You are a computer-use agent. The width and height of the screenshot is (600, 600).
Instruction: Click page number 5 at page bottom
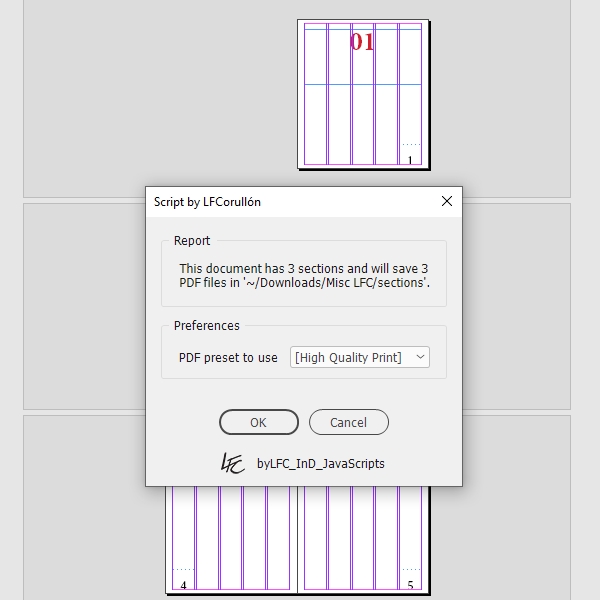(x=410, y=585)
